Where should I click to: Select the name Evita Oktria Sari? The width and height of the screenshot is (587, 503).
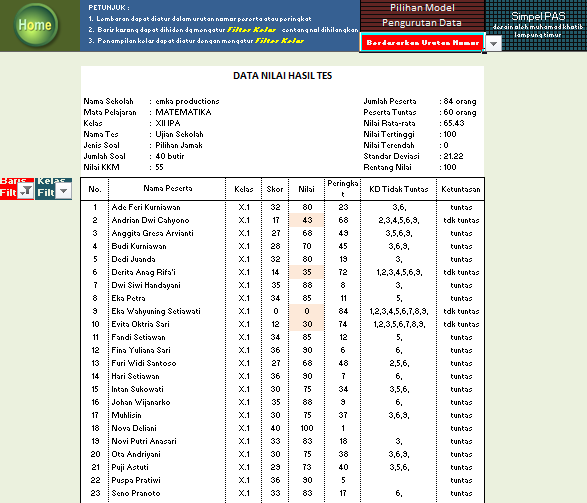(x=140, y=324)
